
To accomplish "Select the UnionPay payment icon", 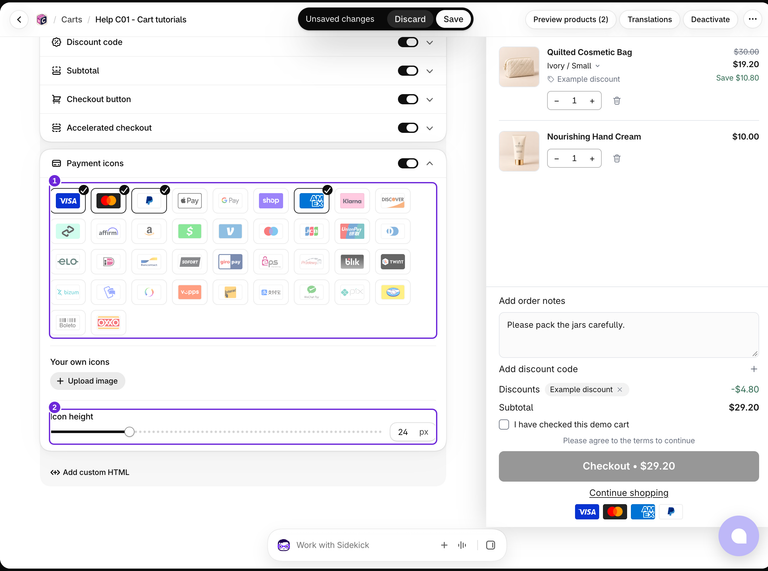I will (352, 231).
